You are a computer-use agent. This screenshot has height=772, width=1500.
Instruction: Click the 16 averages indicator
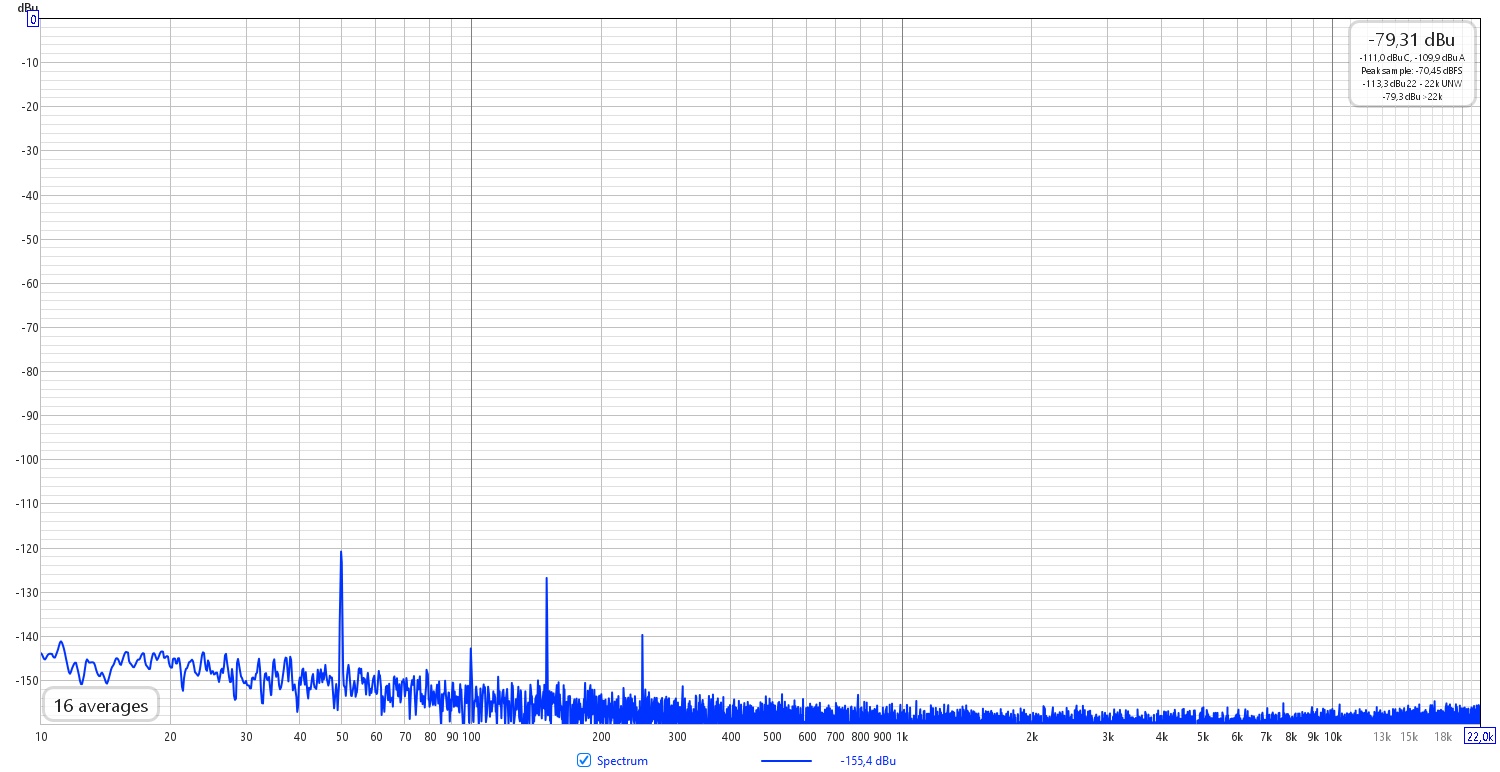pos(100,705)
